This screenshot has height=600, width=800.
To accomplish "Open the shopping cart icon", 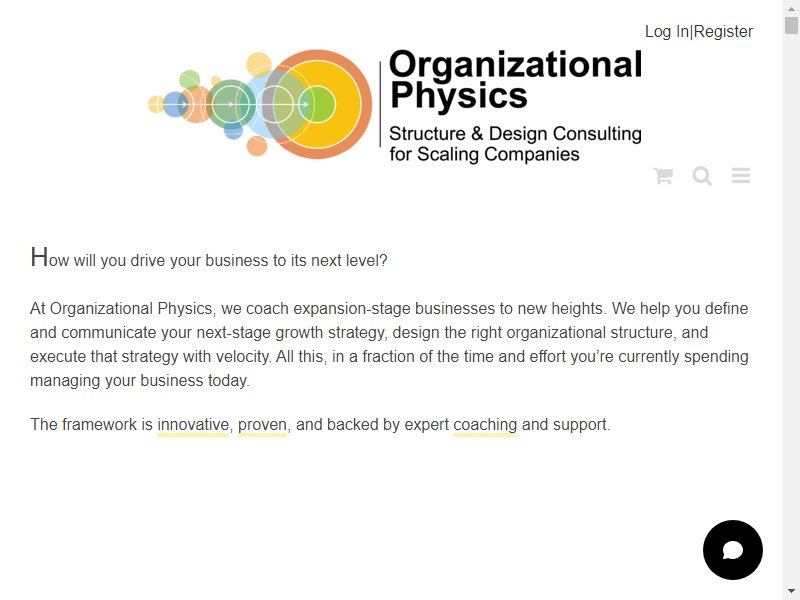I will pyautogui.click(x=663, y=176).
